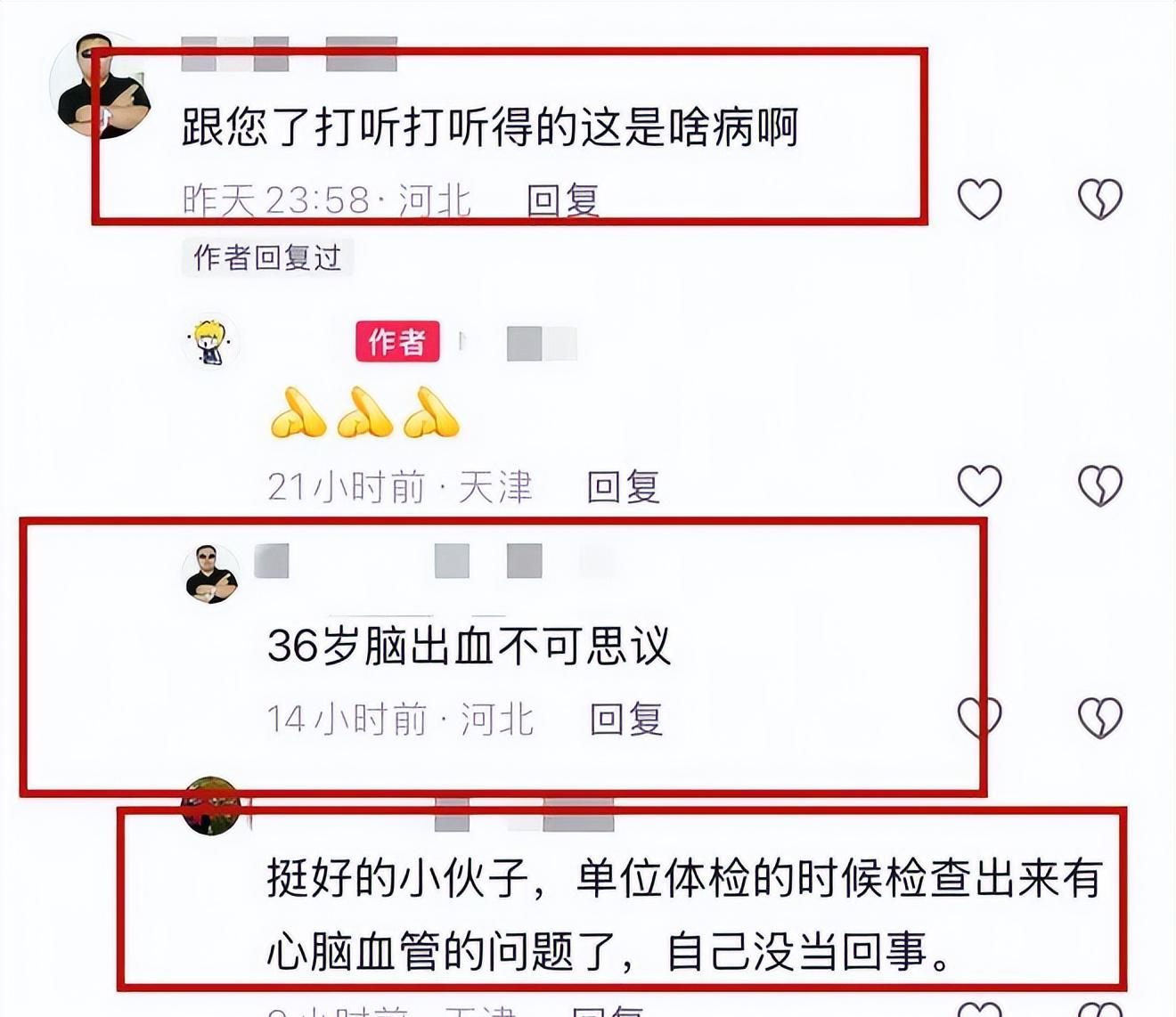Tap the 作者回复过 tag
This screenshot has height=1017, width=1176.
point(267,257)
